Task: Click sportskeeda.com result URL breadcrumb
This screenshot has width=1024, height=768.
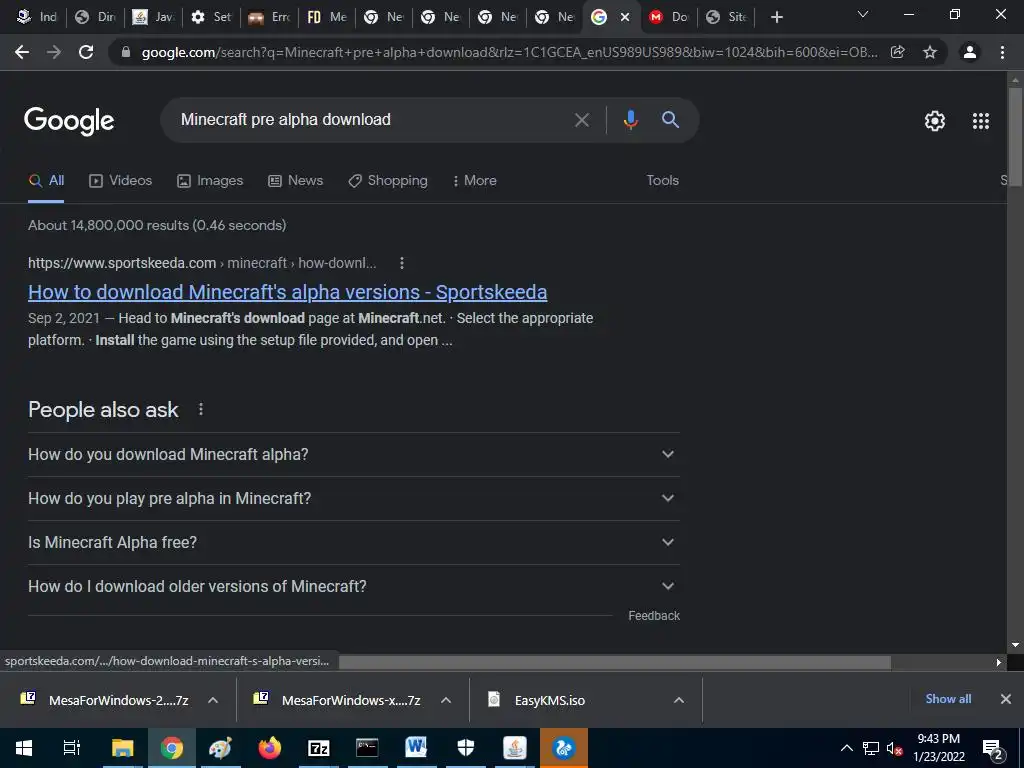Action: (x=202, y=263)
